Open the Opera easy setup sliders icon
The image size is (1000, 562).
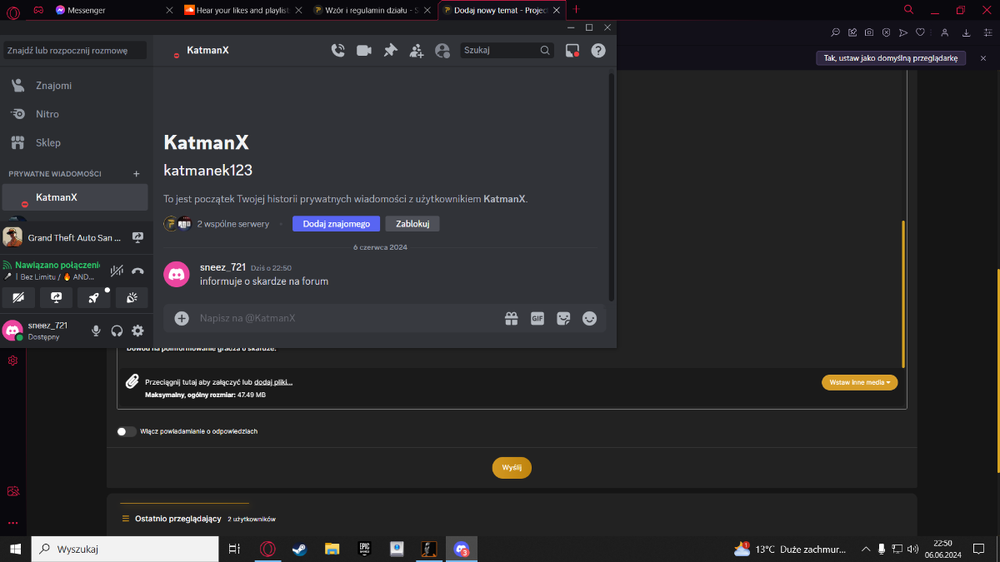988,33
